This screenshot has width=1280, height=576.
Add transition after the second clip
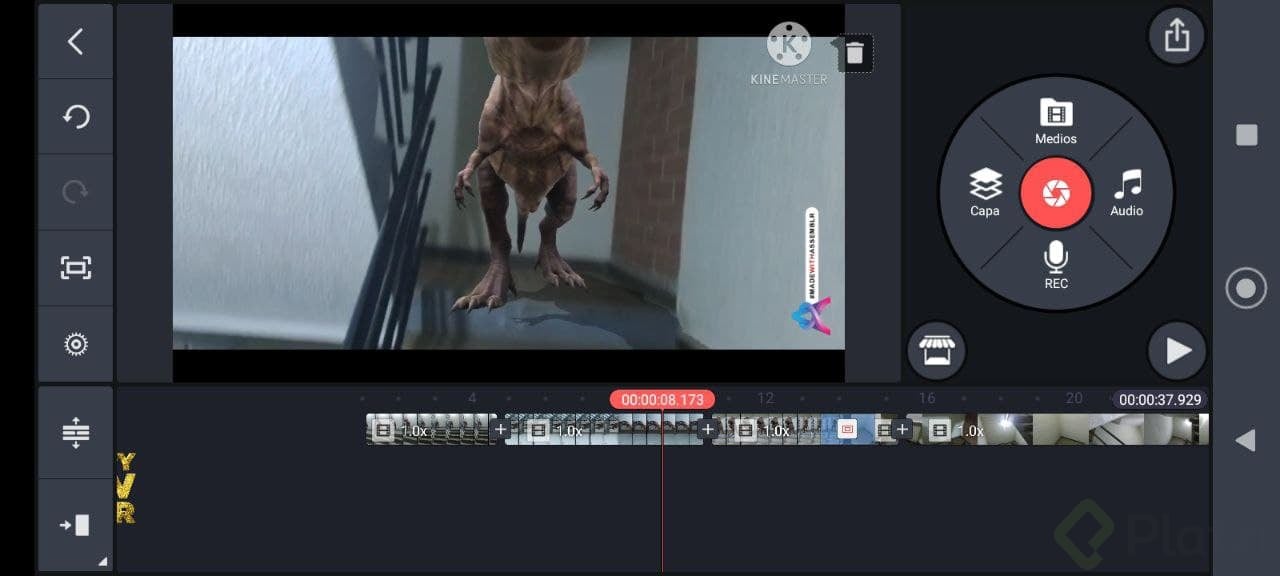tap(708, 430)
